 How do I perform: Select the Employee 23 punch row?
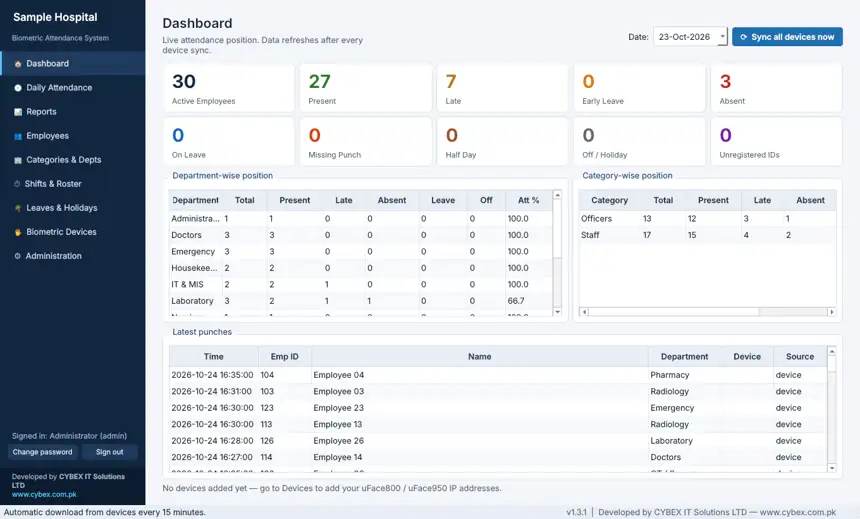tap(497, 408)
